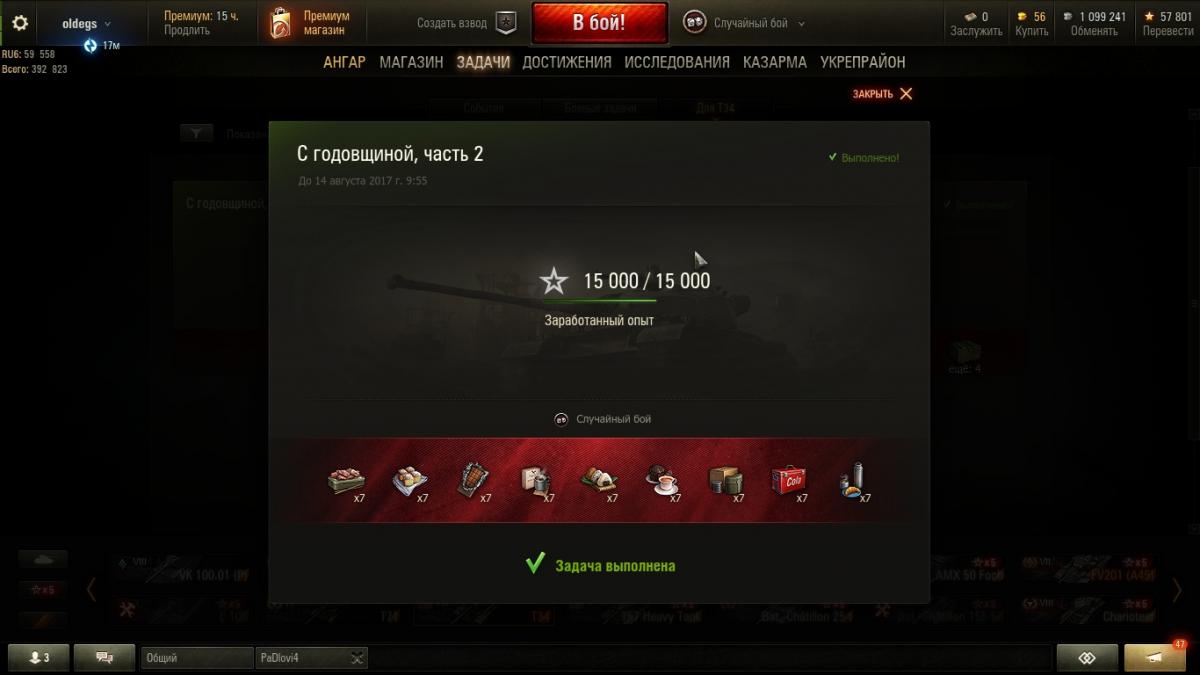Image resolution: width=1200 pixels, height=675 pixels.
Task: Close the PaDlovi4 chat tab
Action: pos(358,657)
